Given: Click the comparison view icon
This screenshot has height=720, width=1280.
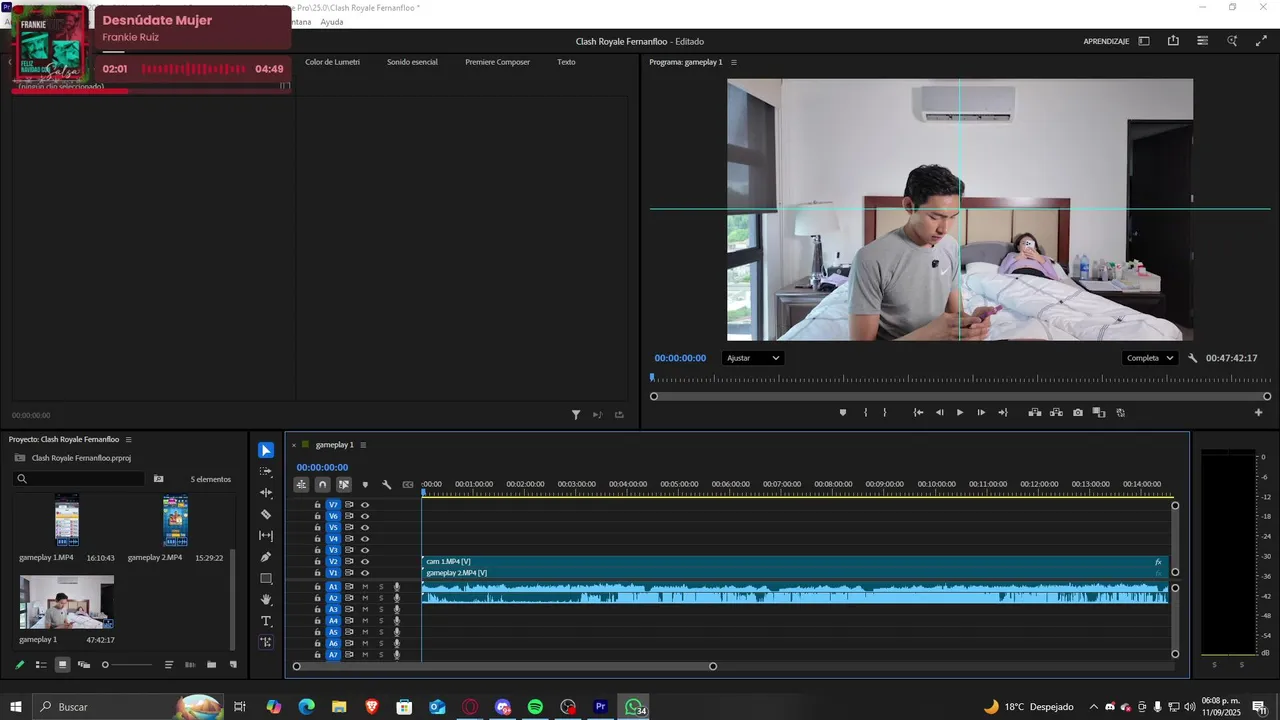Looking at the screenshot, I should [1099, 412].
